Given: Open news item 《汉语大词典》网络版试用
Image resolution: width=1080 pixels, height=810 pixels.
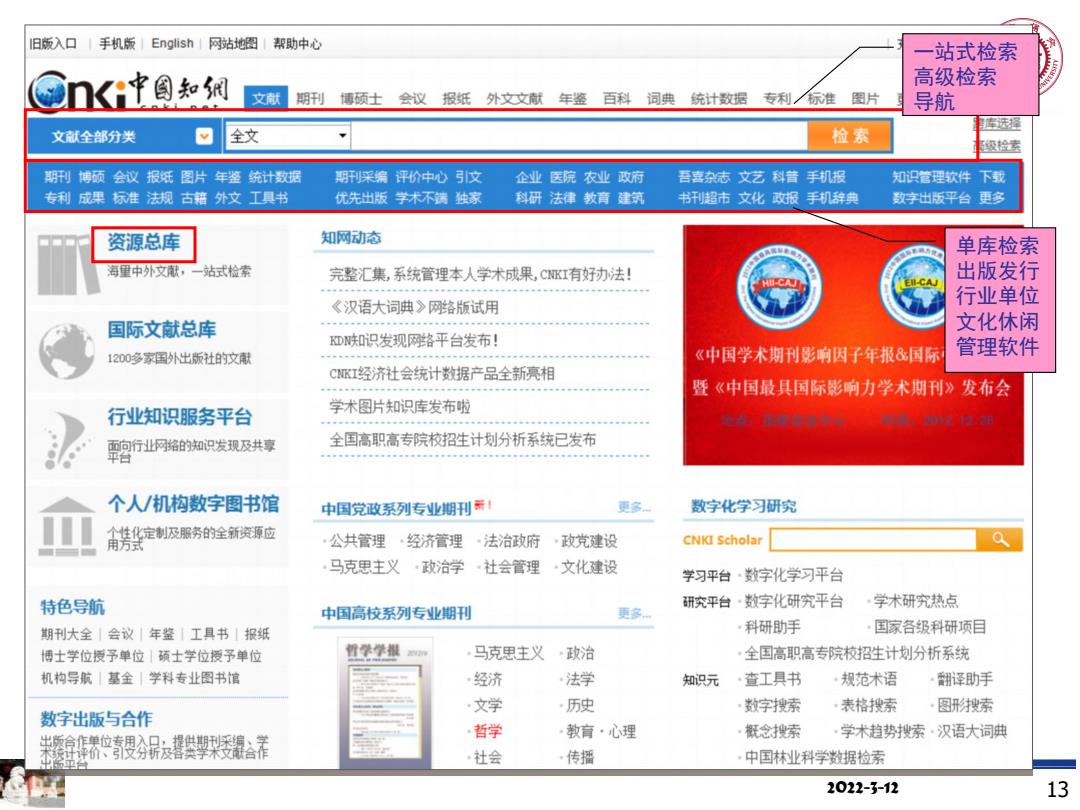Looking at the screenshot, I should [x=414, y=307].
